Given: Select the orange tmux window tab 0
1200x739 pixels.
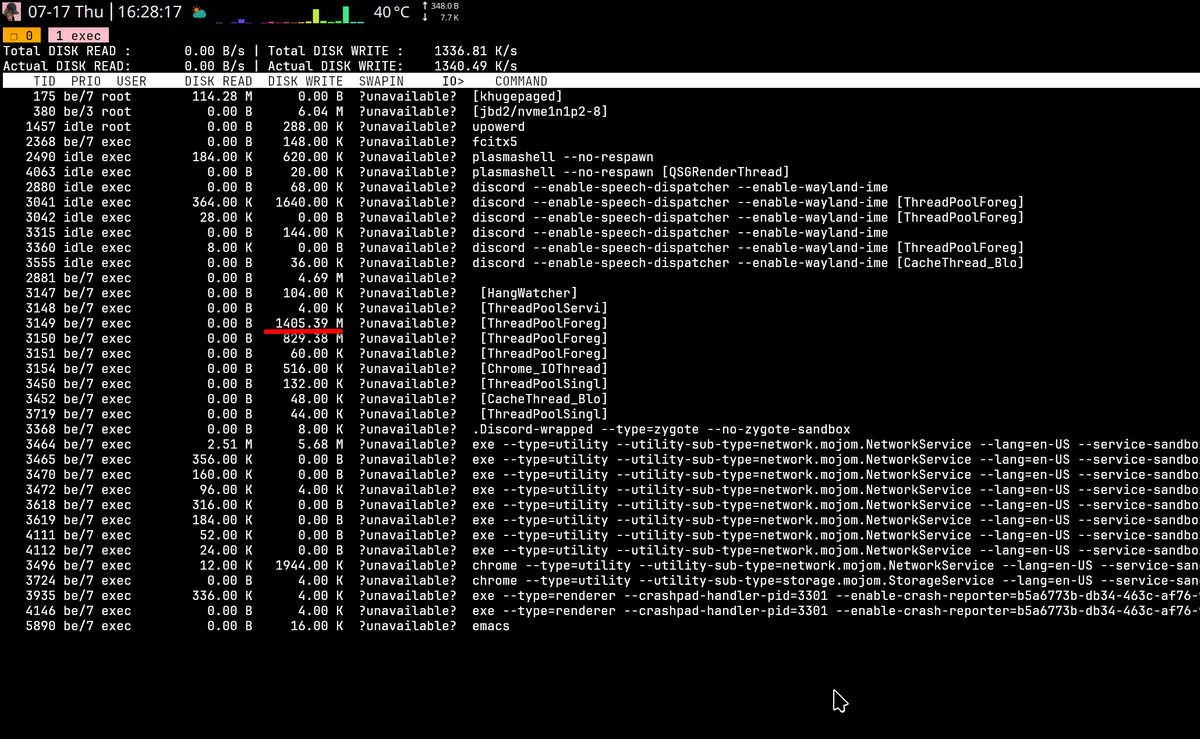Looking at the screenshot, I should click(x=20, y=36).
